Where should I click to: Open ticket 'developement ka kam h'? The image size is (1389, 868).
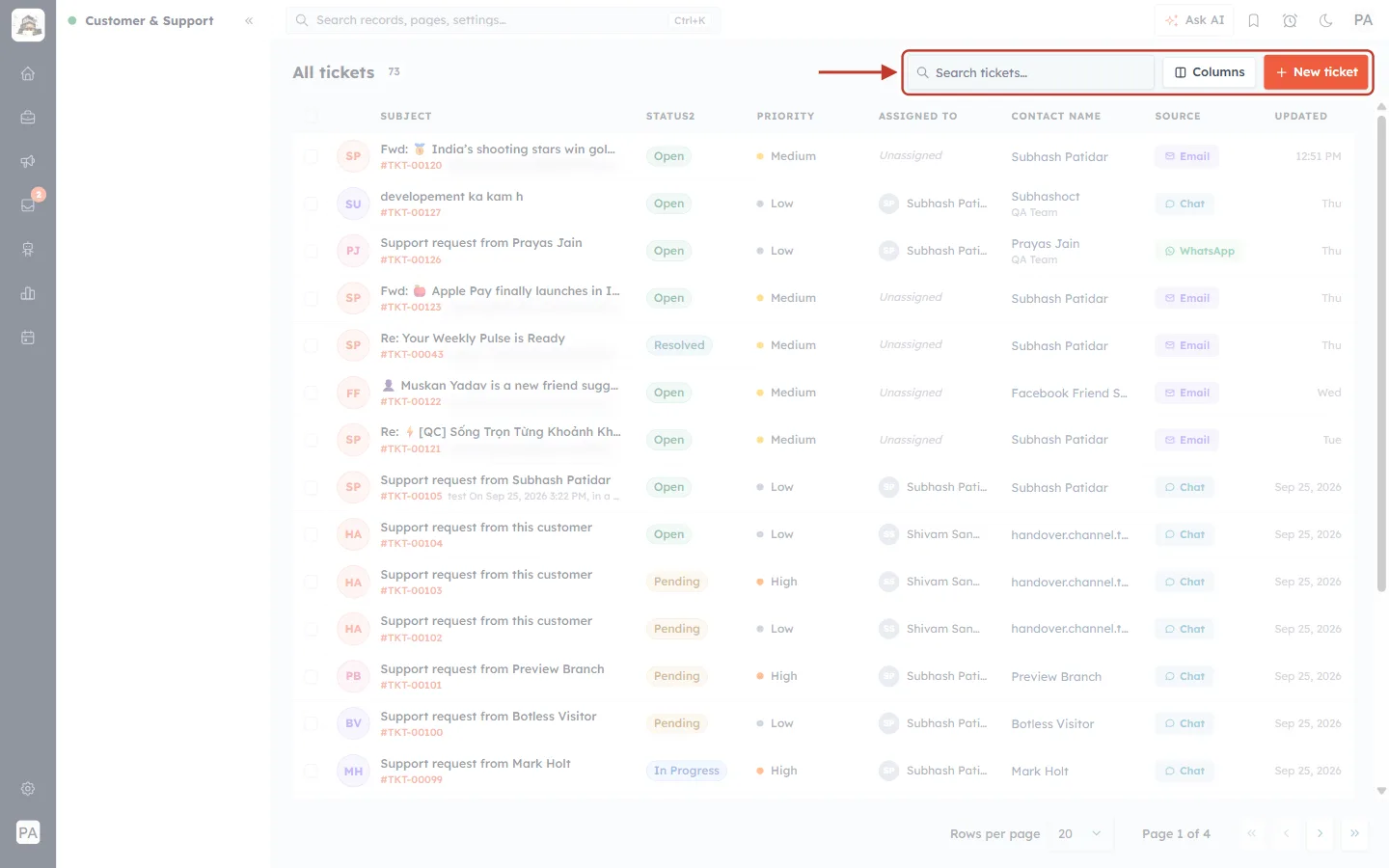point(451,197)
